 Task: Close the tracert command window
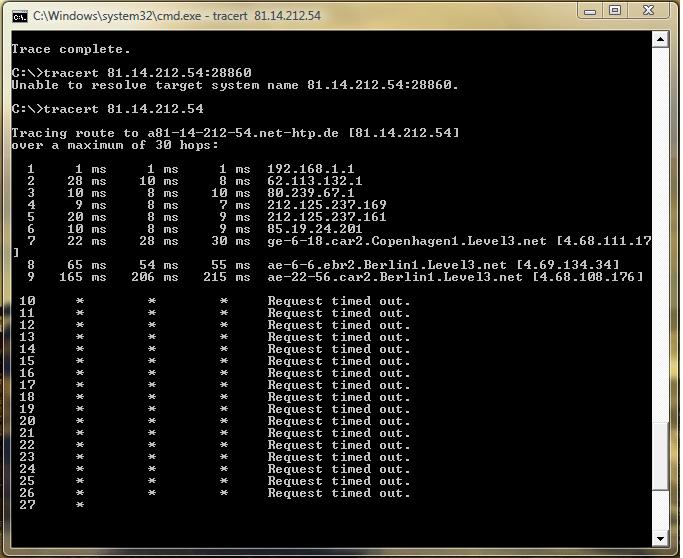pos(649,10)
